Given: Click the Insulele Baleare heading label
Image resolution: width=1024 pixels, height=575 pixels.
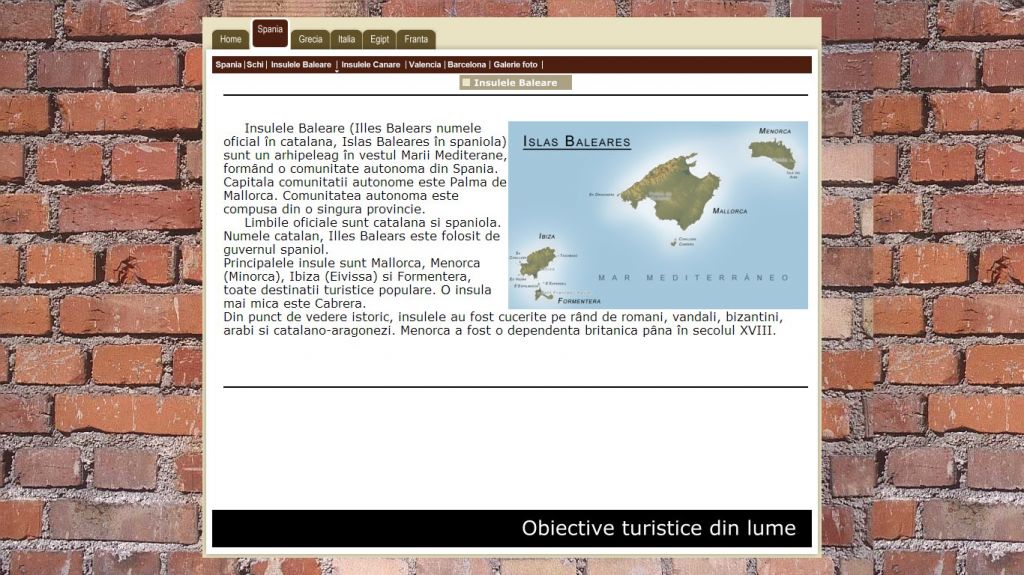Looking at the screenshot, I should 515,83.
